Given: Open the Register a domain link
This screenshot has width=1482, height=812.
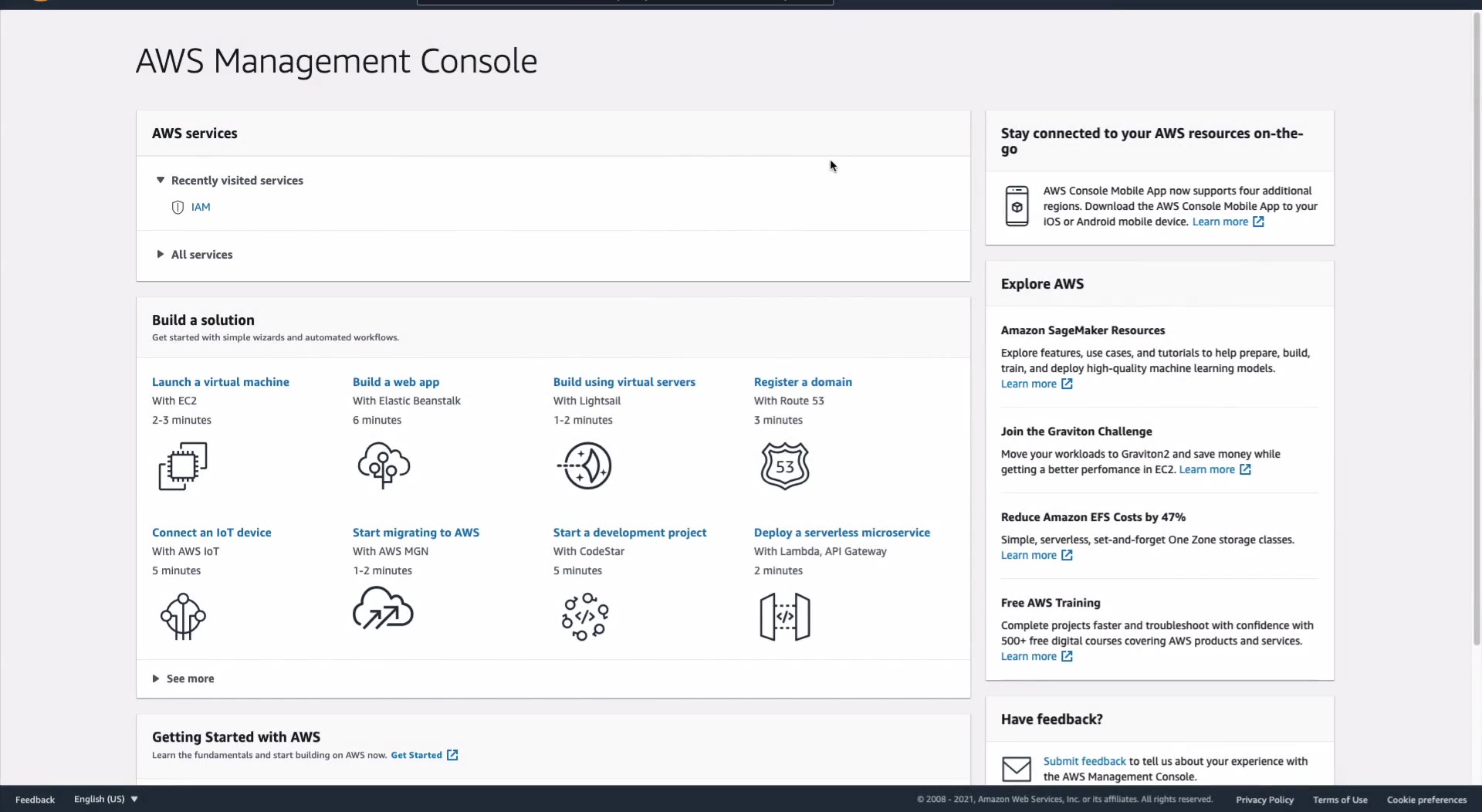Looking at the screenshot, I should pos(803,382).
